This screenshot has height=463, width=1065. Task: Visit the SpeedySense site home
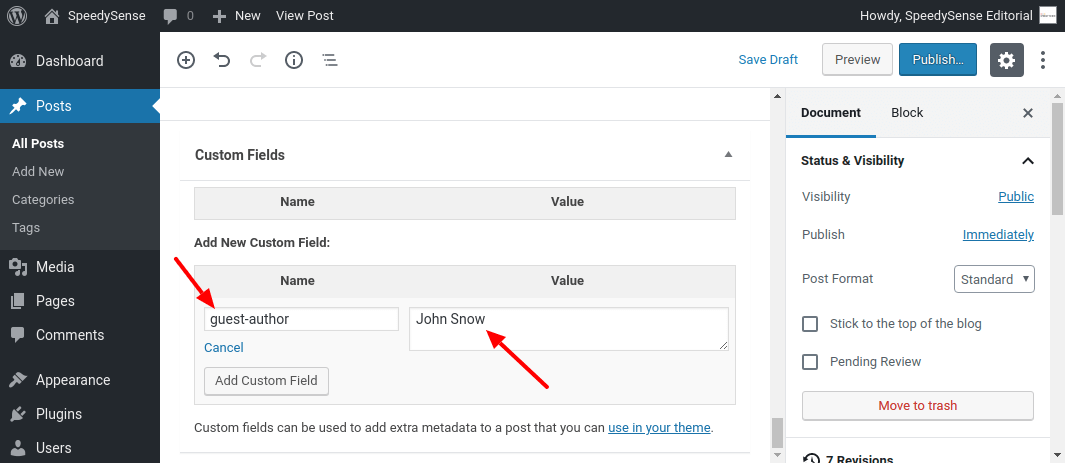point(94,16)
